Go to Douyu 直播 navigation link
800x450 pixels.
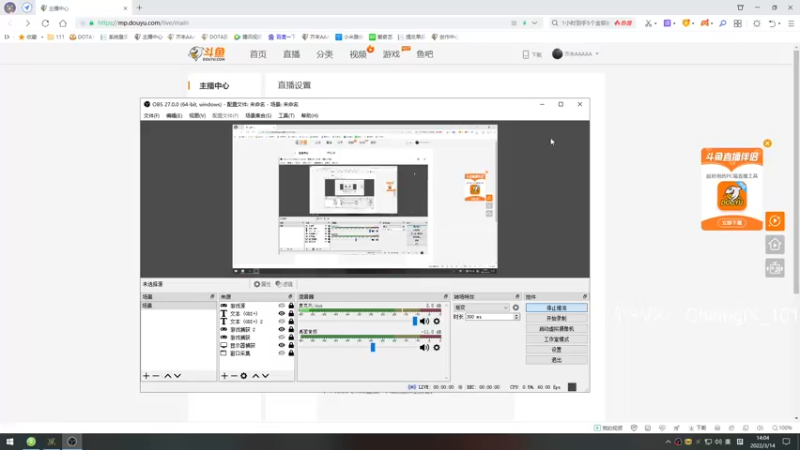291,54
